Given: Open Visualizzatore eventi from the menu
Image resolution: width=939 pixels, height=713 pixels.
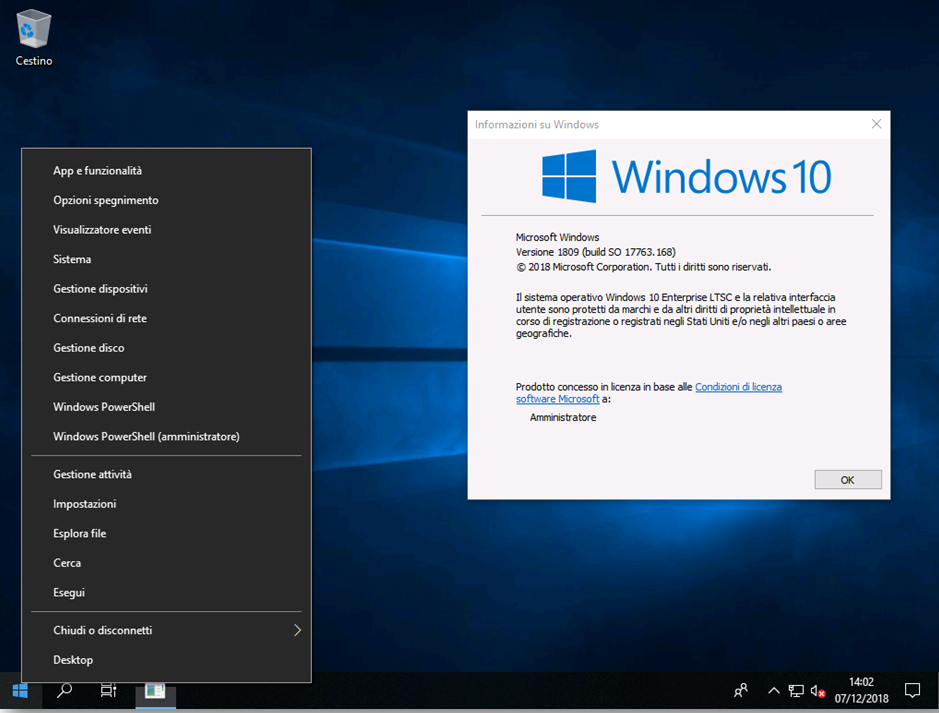Looking at the screenshot, I should click(x=166, y=229).
